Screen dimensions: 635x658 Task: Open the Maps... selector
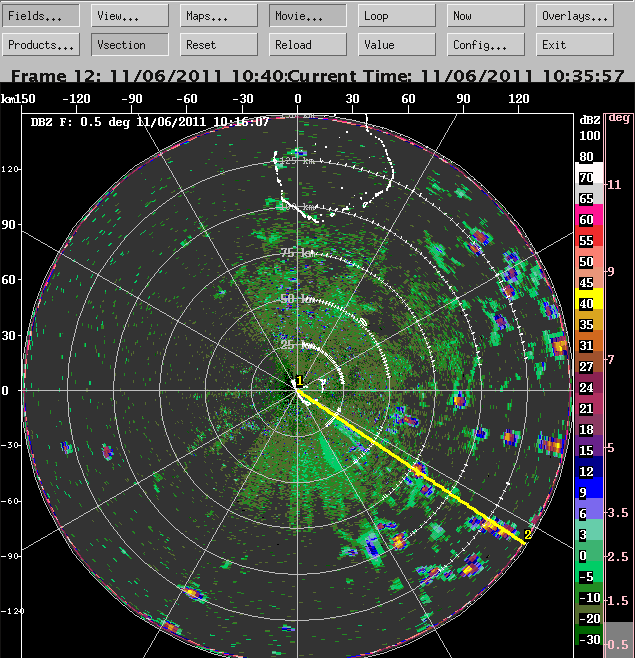[219, 16]
